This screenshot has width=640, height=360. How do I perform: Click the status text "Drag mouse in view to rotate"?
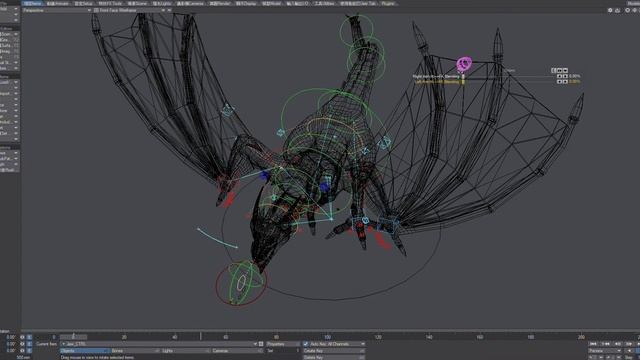tap(96, 358)
